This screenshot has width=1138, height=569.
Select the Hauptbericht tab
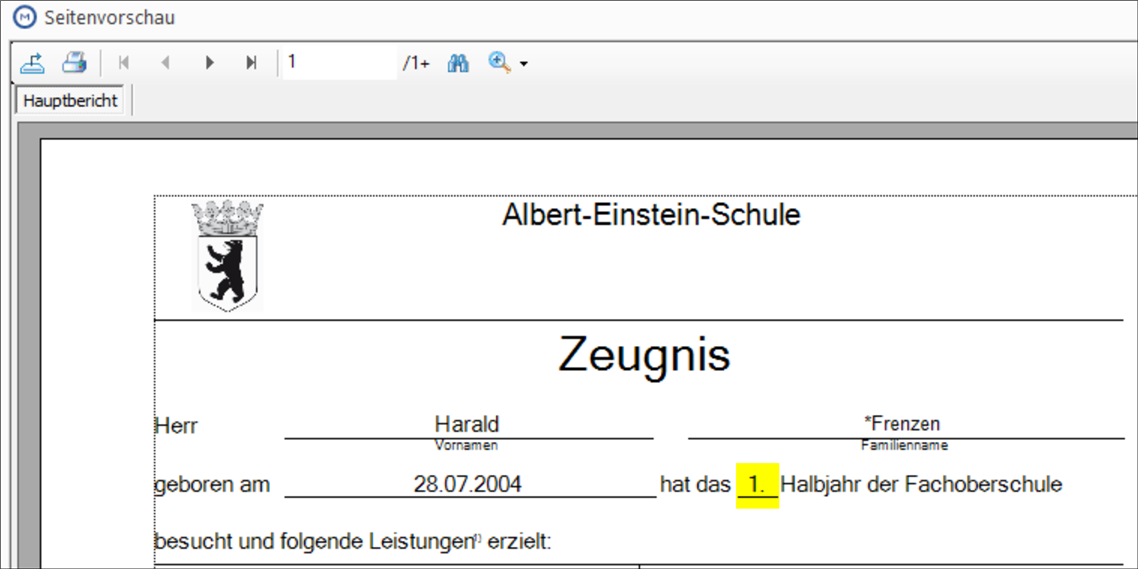tap(70, 101)
